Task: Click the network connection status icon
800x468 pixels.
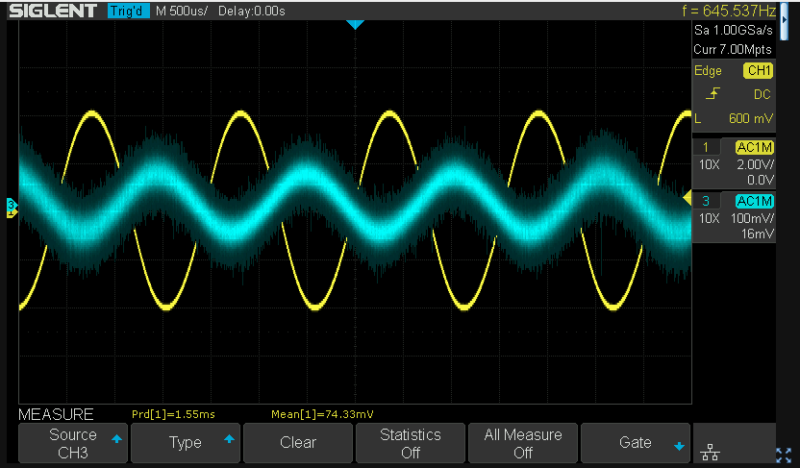Action: 710,452
